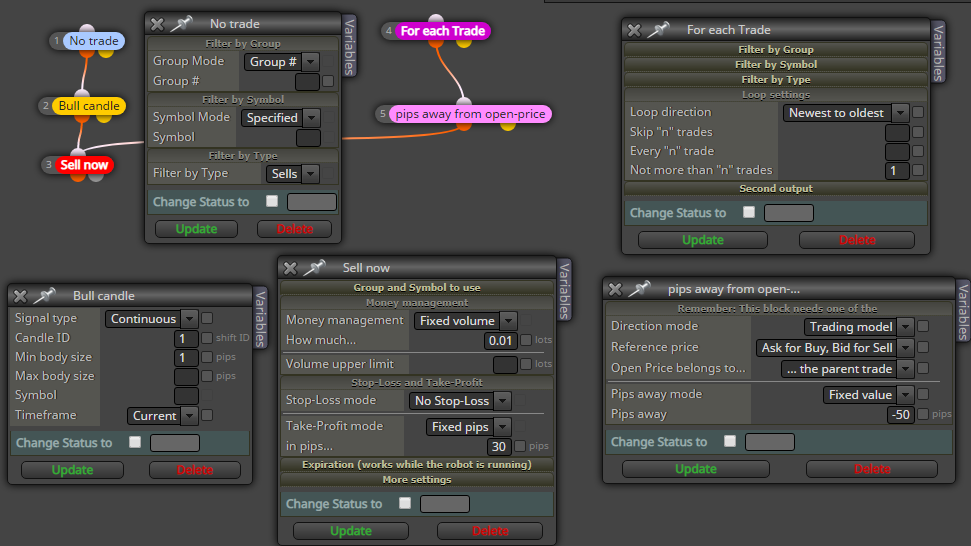Pin the For each Trade panel

(658, 30)
